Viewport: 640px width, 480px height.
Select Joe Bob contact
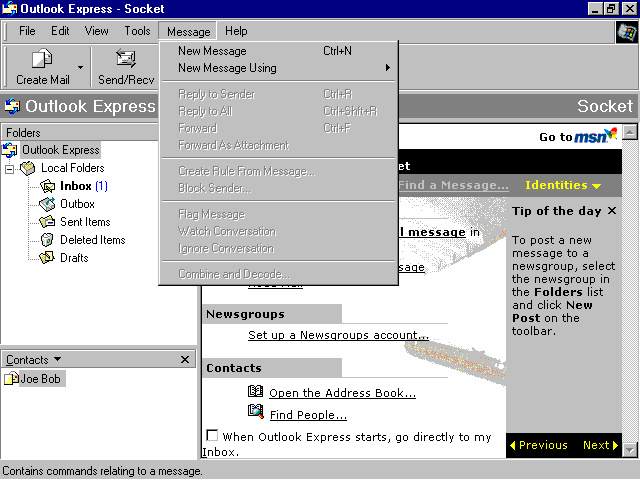tap(41, 379)
